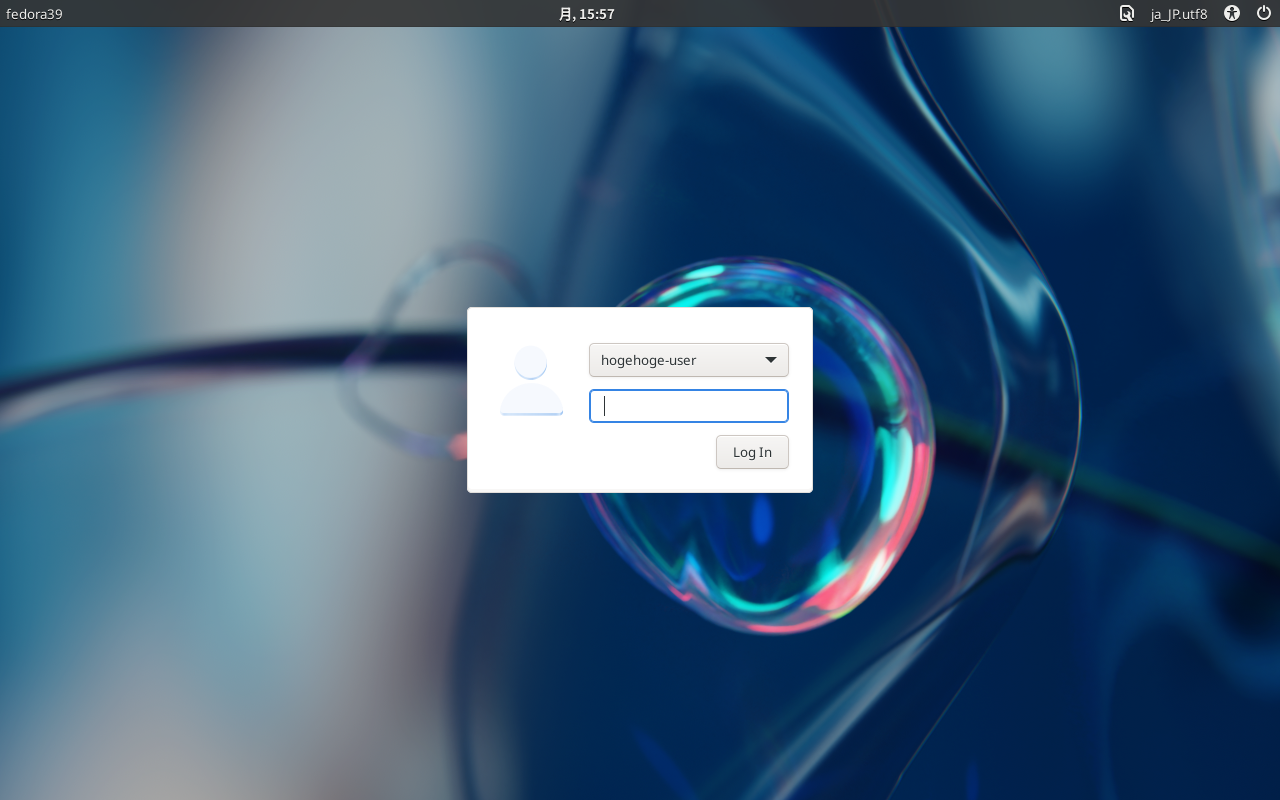Open the ja_JP.utf8 language menu
1280x800 pixels.
(1179, 14)
